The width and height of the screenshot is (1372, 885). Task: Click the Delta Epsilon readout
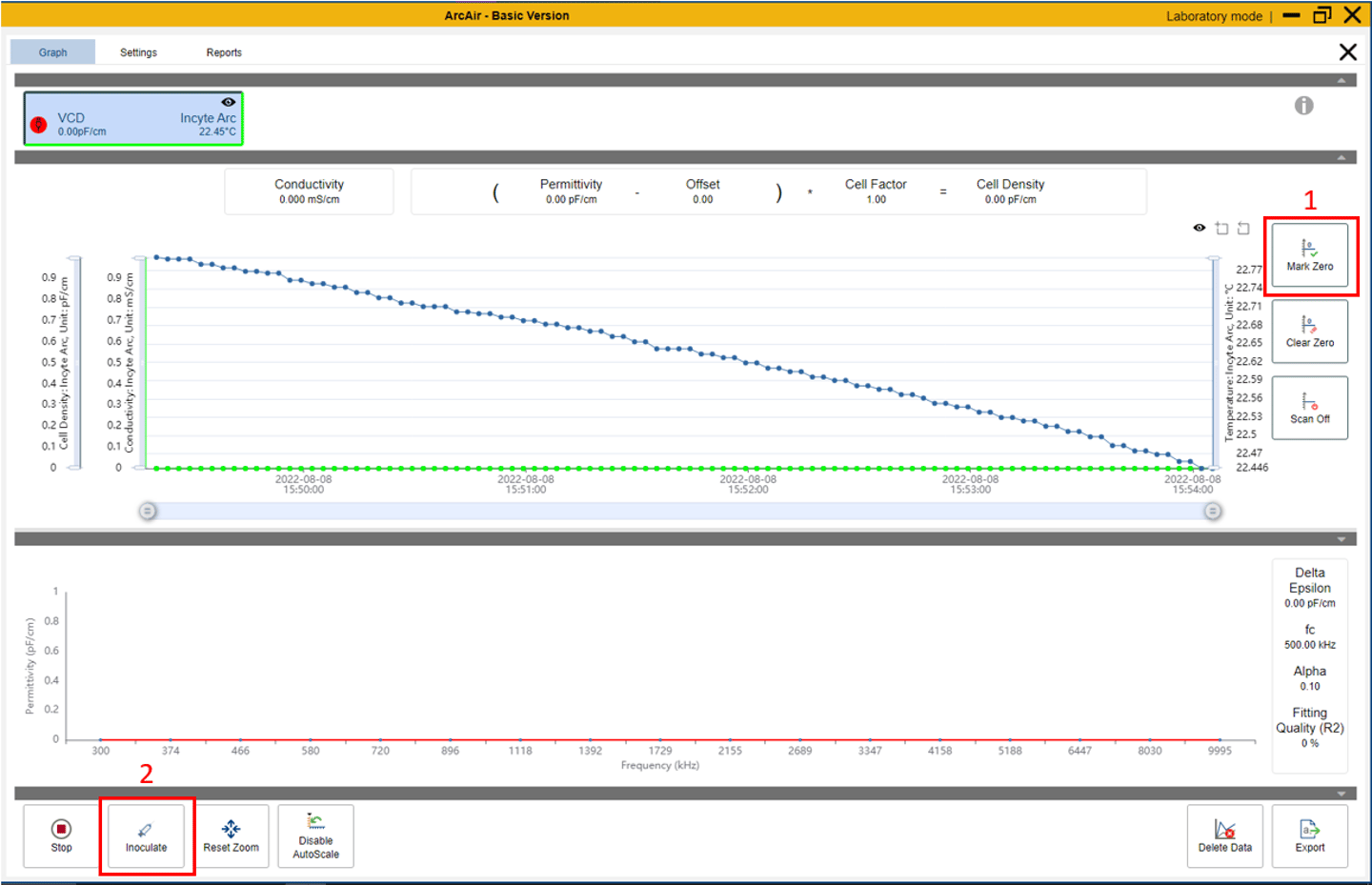(1309, 588)
